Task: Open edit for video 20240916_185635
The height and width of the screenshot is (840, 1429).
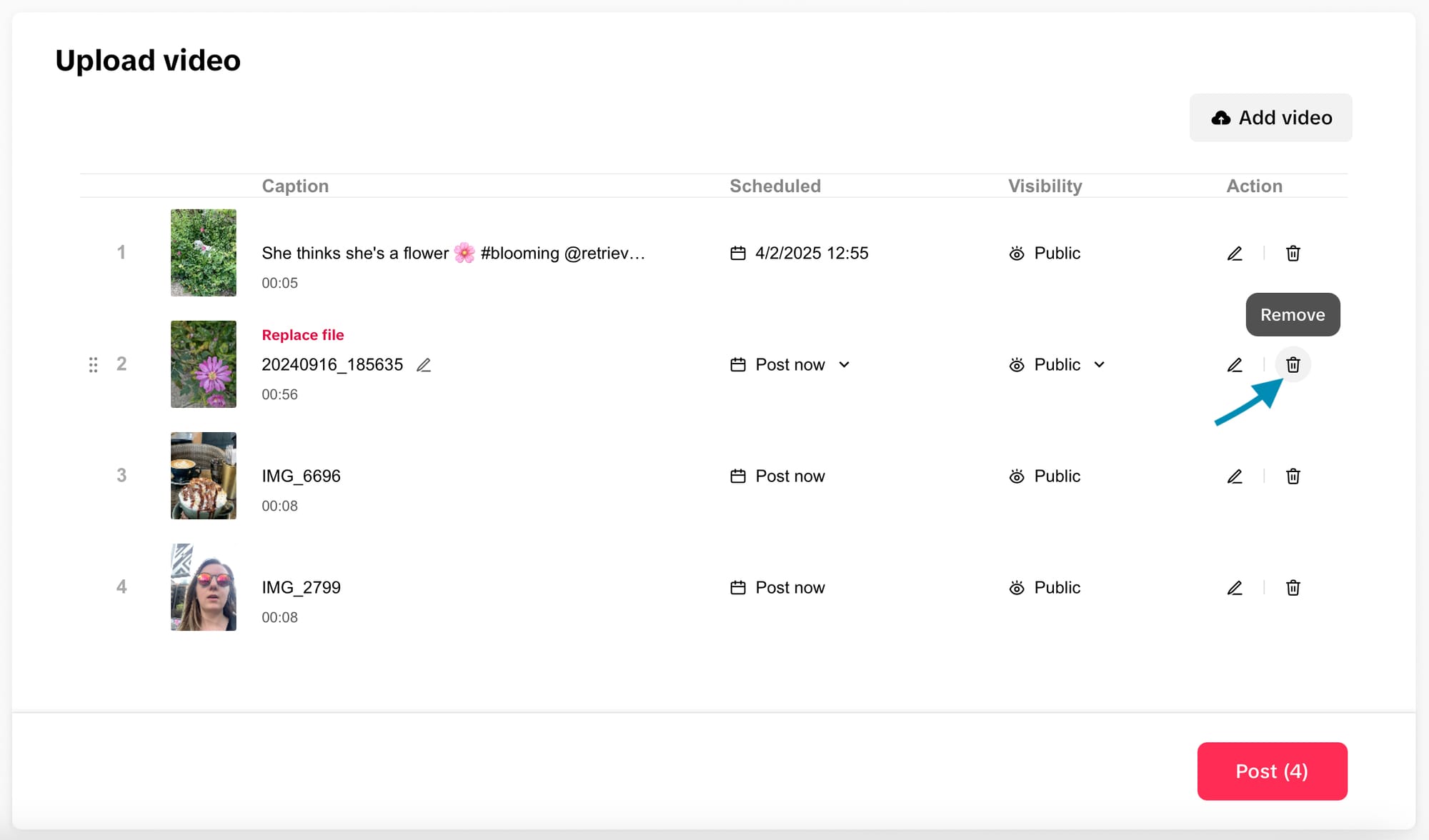Action: click(1235, 365)
